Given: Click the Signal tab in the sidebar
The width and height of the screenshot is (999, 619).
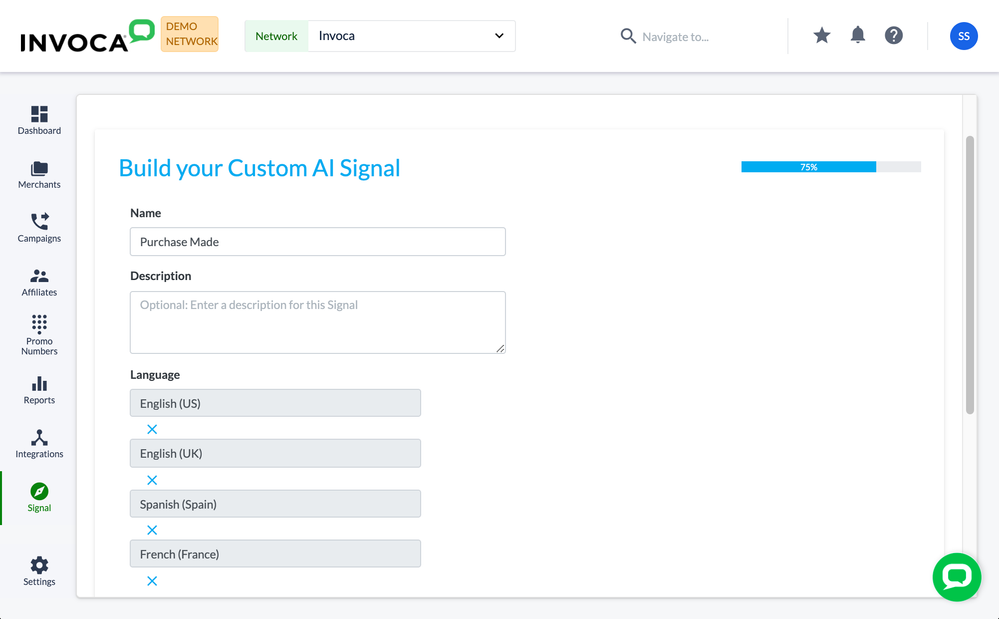Looking at the screenshot, I should point(39,497).
